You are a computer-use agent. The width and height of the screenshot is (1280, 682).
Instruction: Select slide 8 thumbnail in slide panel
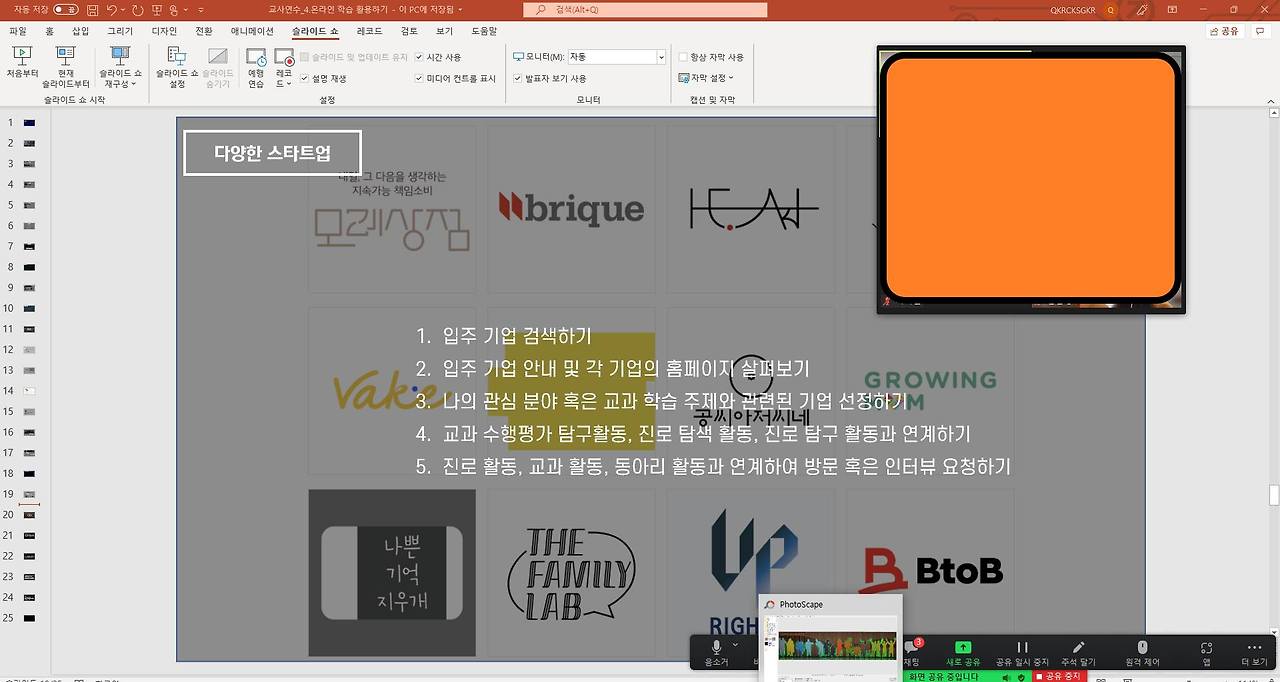[x=29, y=267]
